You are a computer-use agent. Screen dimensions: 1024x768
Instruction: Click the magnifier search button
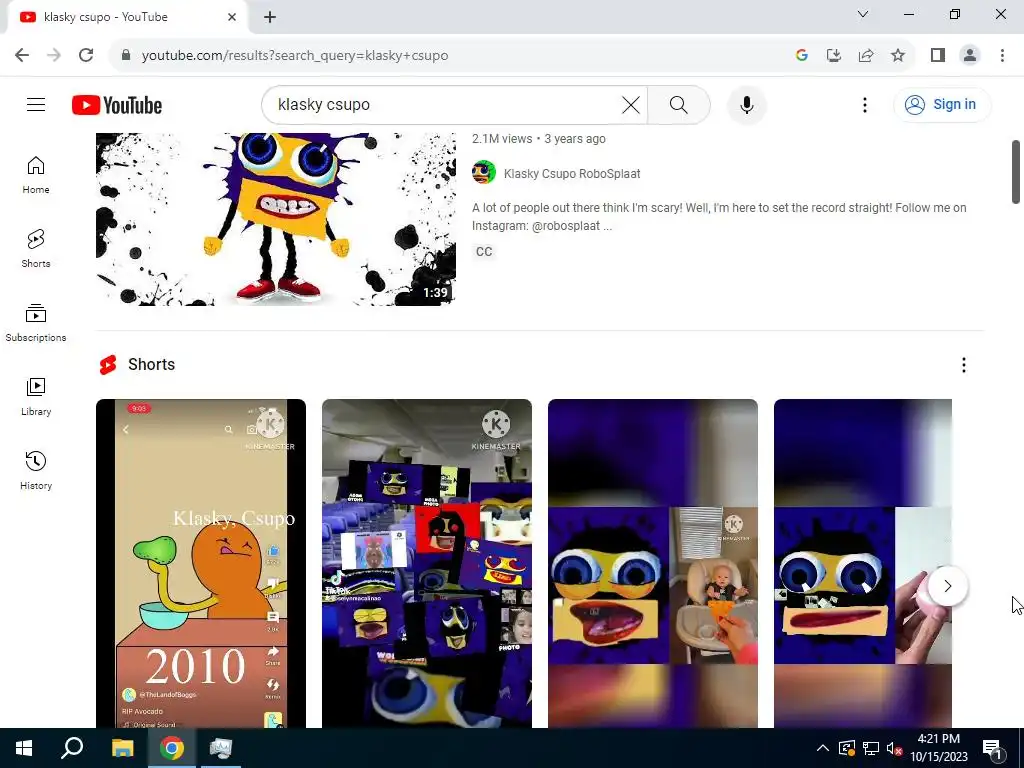[679, 104]
